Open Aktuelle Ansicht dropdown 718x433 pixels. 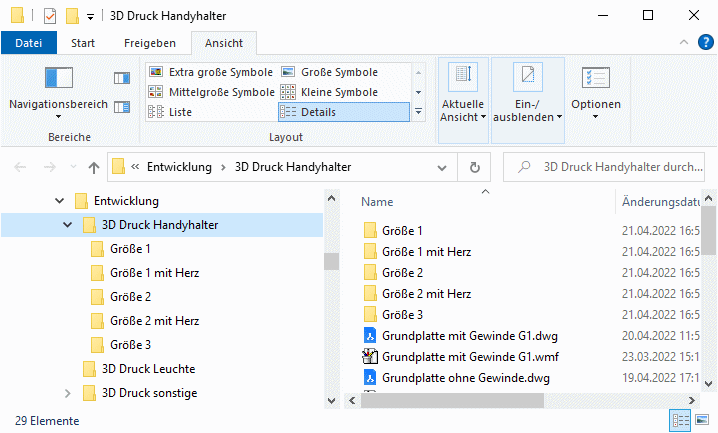click(463, 100)
